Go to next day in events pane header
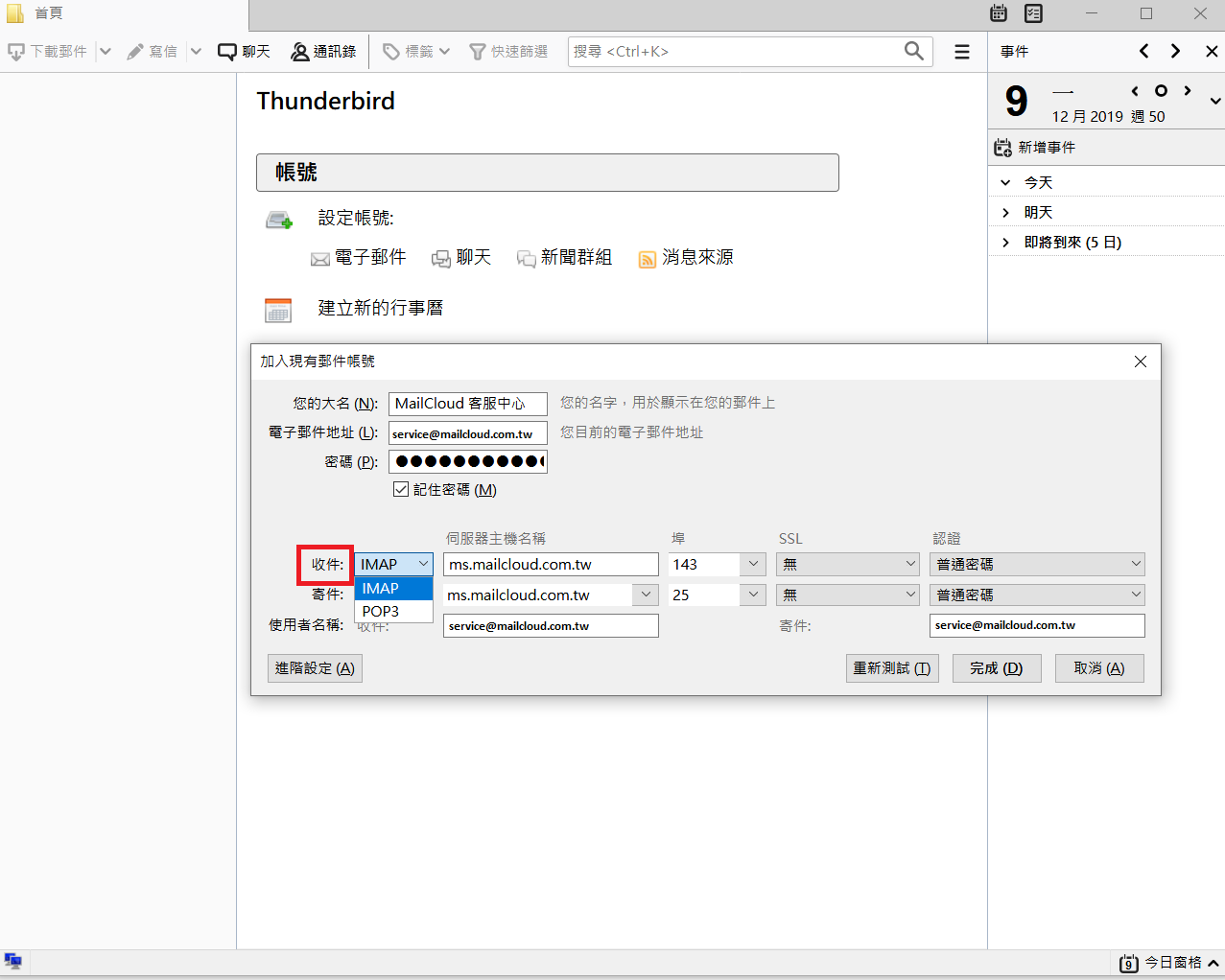 [x=1175, y=51]
